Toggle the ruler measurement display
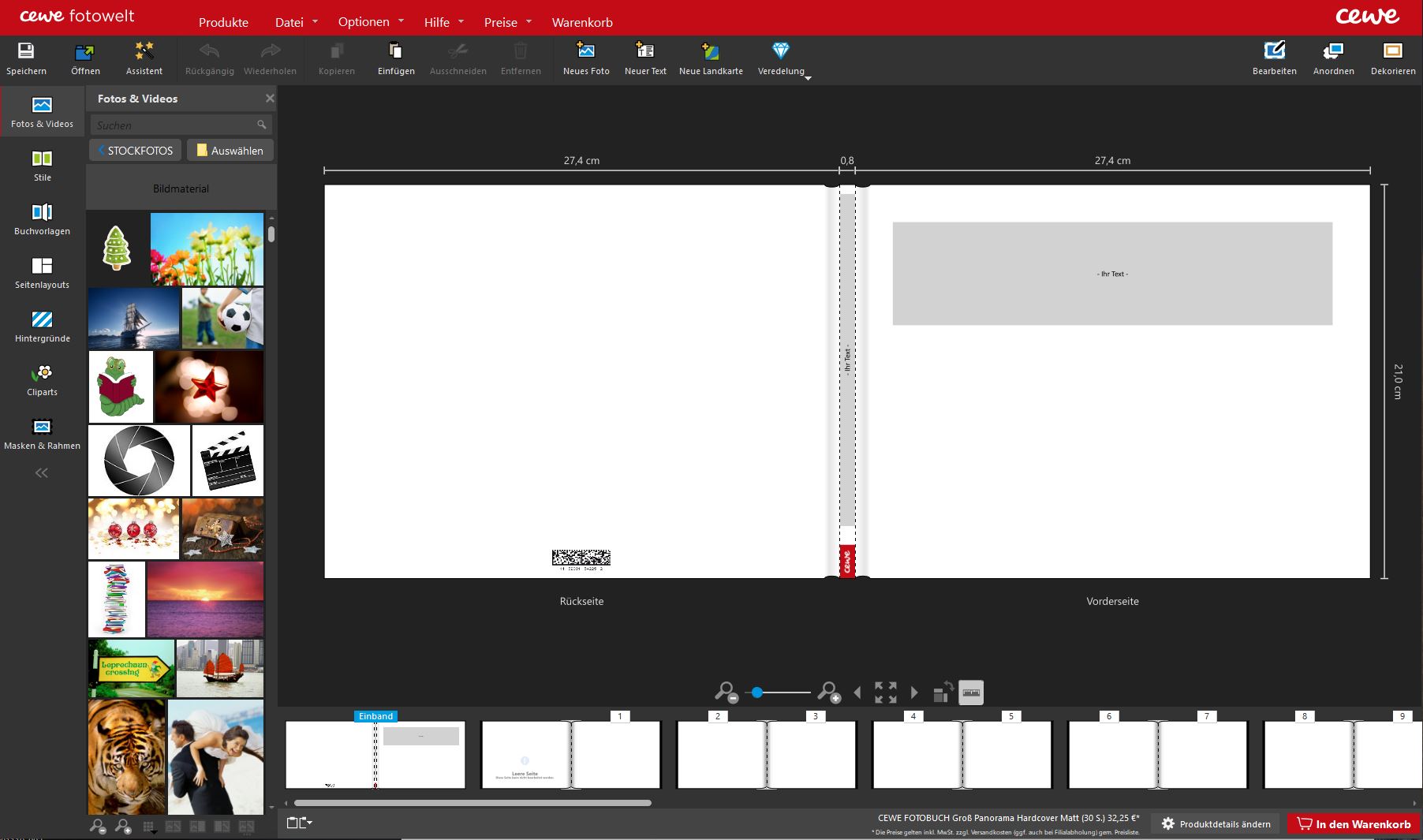Viewport: 1423px width, 840px height. (x=971, y=693)
